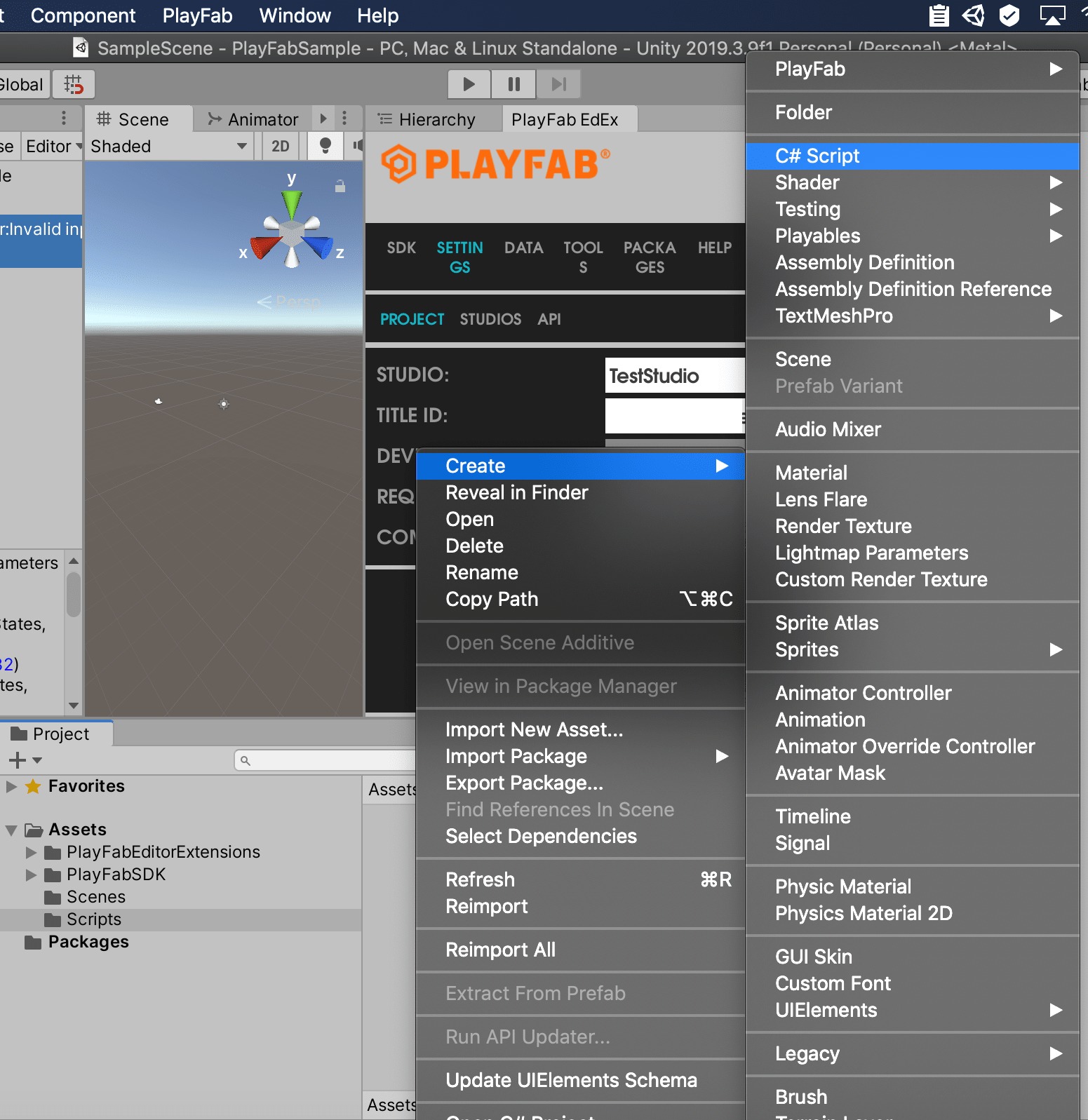Open the PACKAGES section in PlayFab

click(x=650, y=257)
